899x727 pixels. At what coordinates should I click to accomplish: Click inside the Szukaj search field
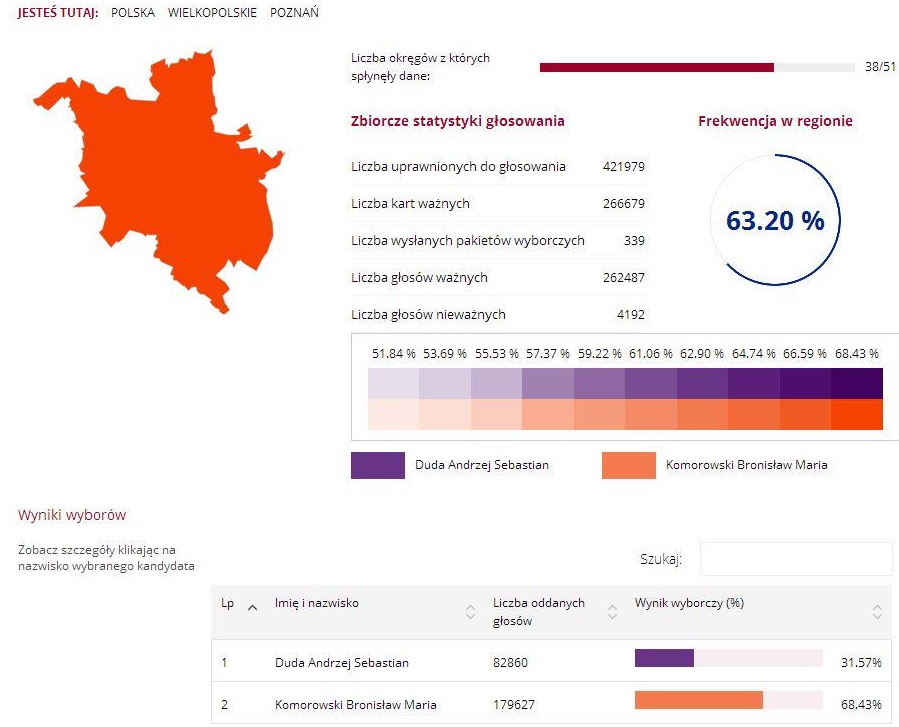pyautogui.click(x=795, y=558)
